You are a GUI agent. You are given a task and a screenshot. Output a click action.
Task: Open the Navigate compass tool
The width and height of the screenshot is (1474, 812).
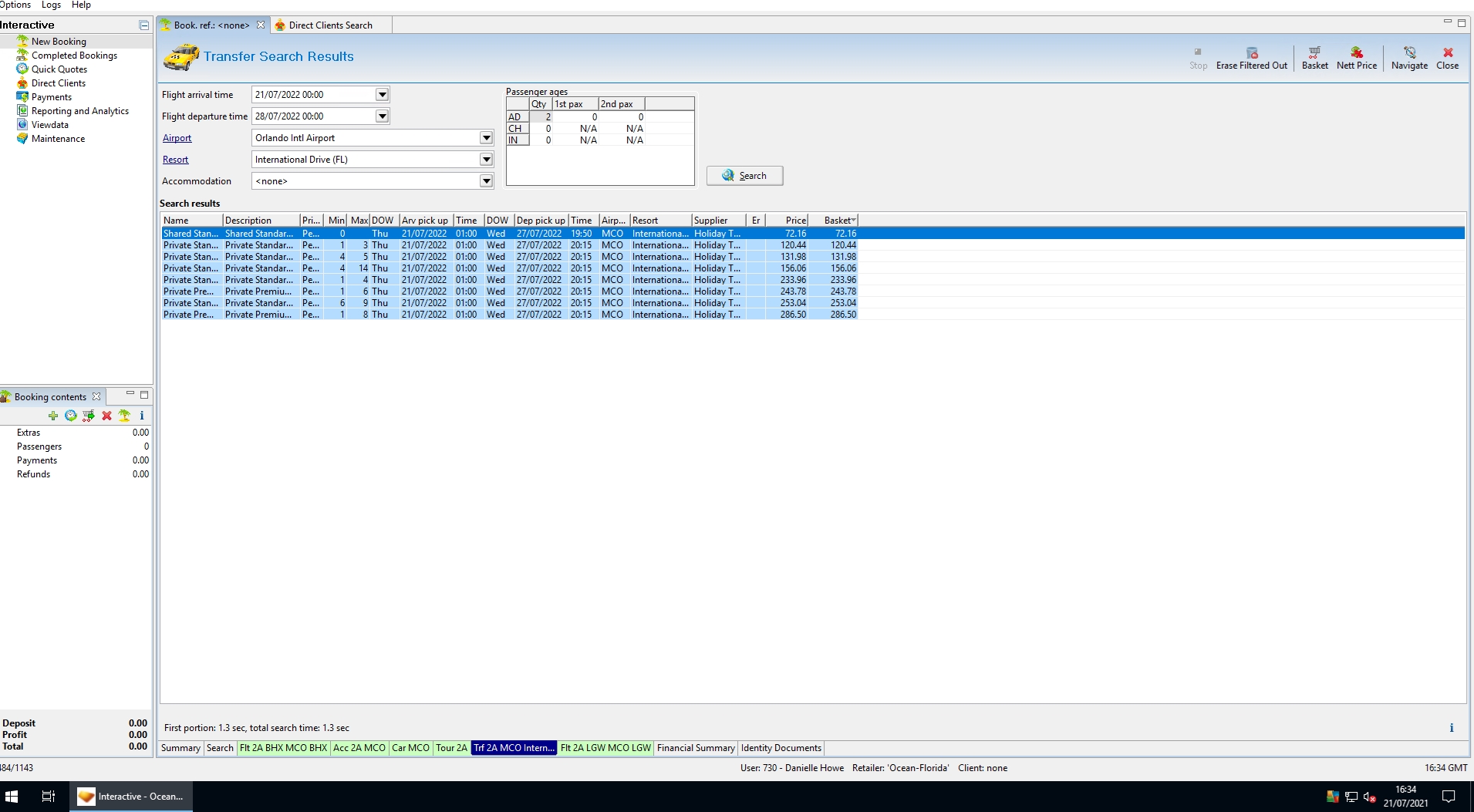tap(1410, 58)
